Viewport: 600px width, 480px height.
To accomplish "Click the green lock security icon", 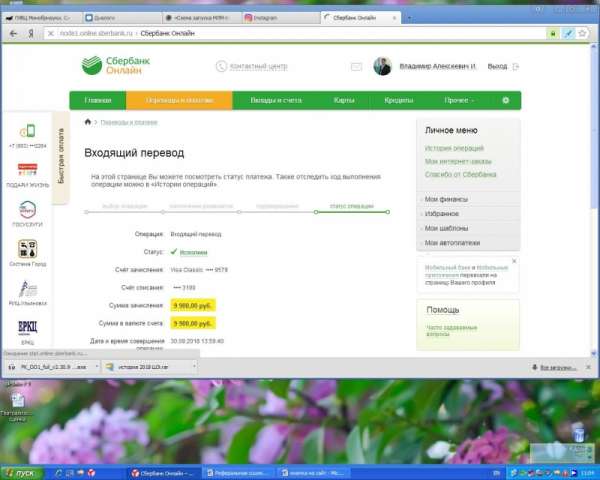I will [x=553, y=34].
